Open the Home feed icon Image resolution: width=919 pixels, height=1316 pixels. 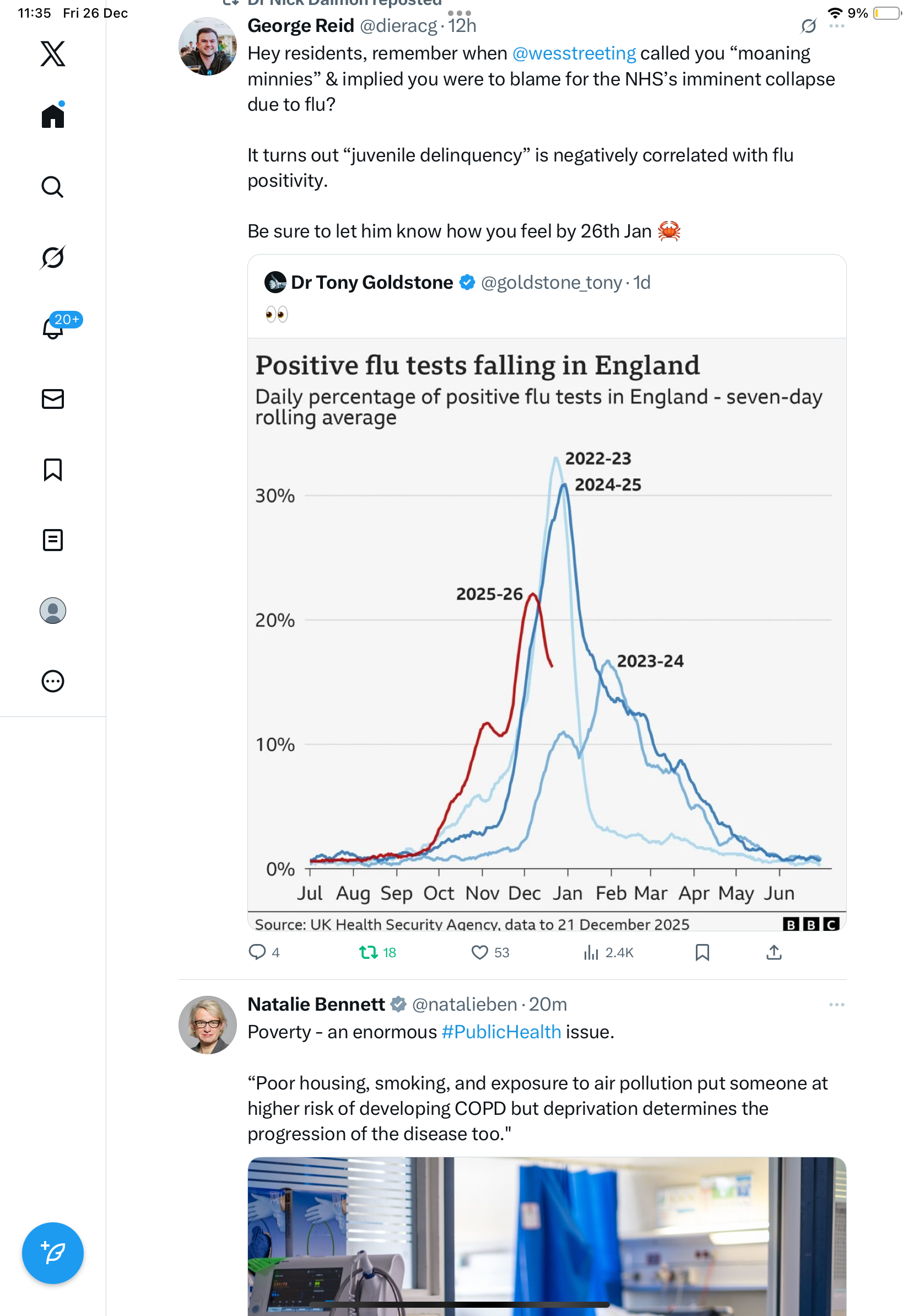pos(53,116)
